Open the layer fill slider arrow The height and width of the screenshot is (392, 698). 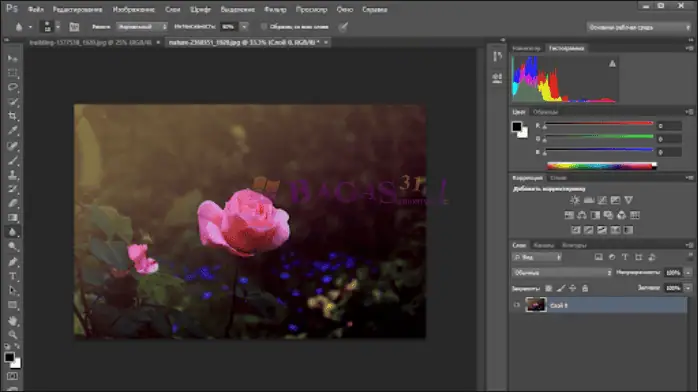[689, 288]
